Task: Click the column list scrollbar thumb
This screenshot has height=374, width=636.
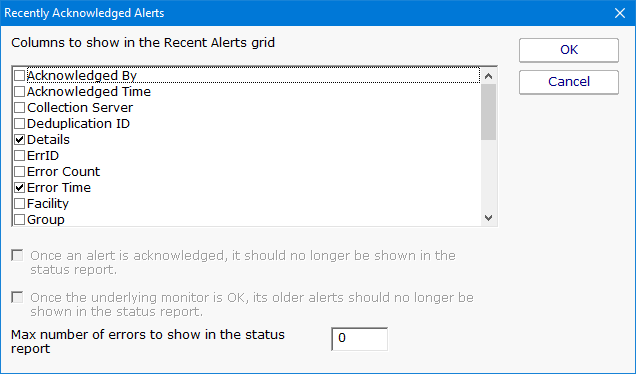Action: (x=488, y=112)
